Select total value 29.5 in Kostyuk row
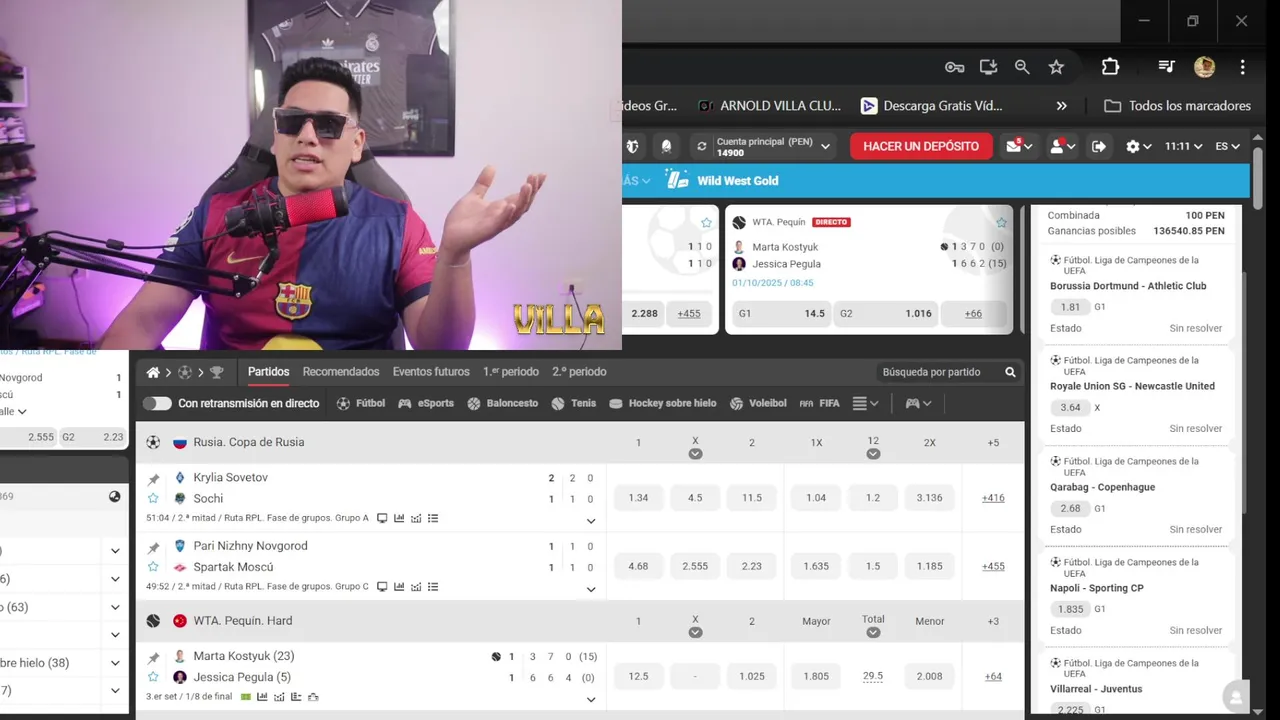The width and height of the screenshot is (1280, 720). pos(873,676)
